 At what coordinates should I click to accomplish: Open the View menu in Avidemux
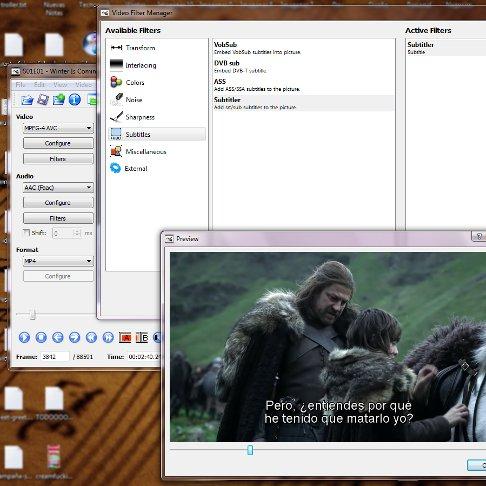click(60, 85)
